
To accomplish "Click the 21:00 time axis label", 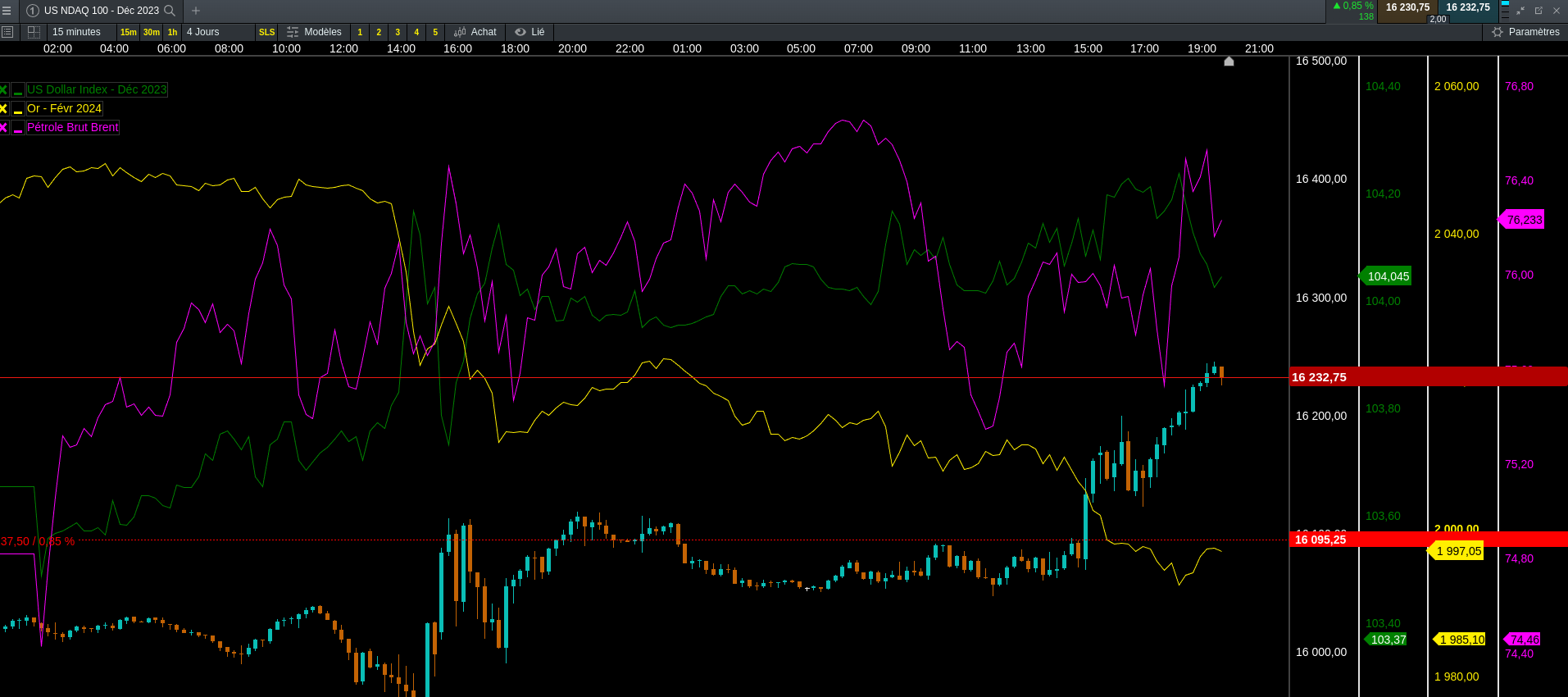I will click(x=1260, y=48).
